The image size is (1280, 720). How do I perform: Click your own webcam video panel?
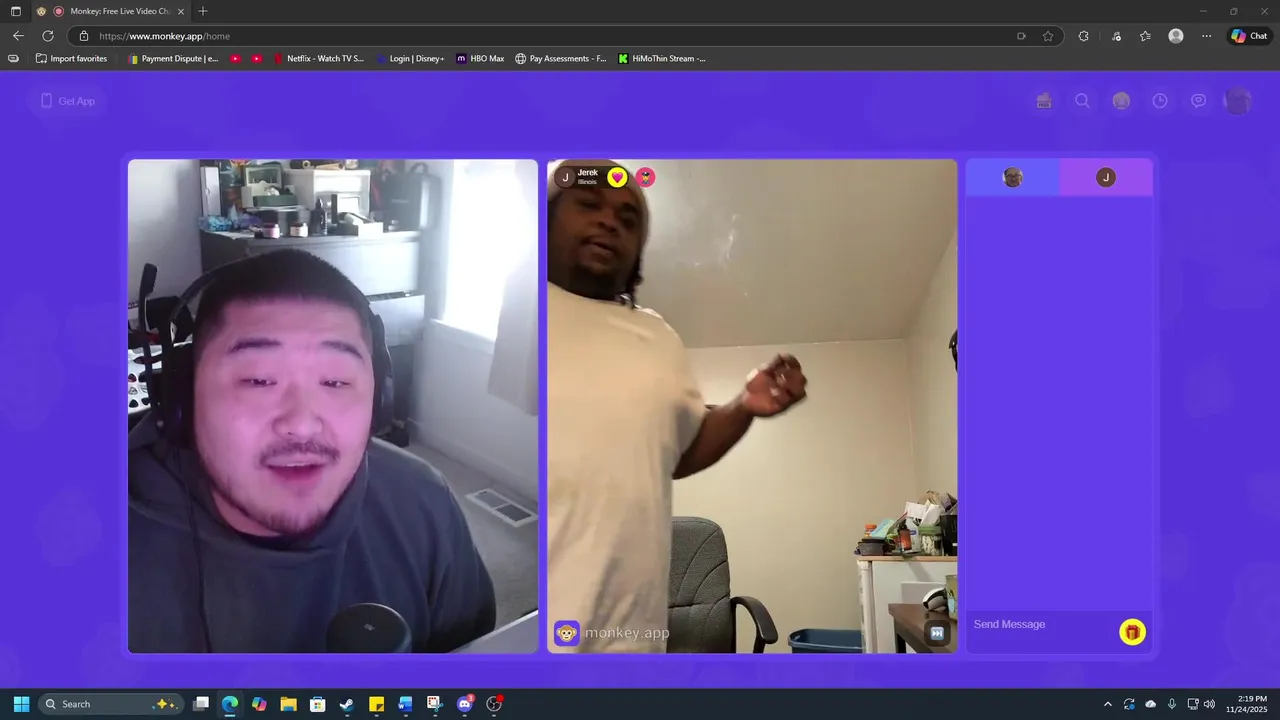(333, 406)
